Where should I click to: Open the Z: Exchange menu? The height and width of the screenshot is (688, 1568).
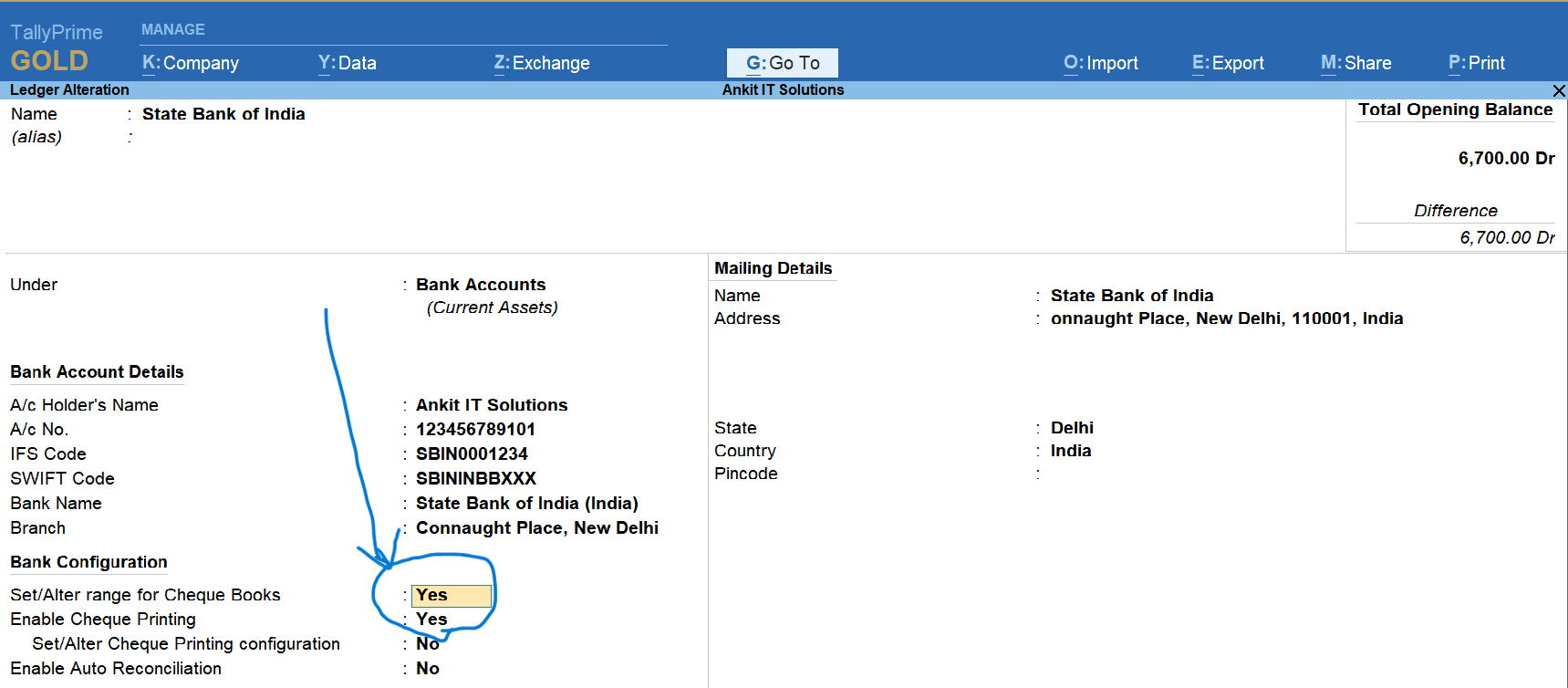[x=542, y=63]
